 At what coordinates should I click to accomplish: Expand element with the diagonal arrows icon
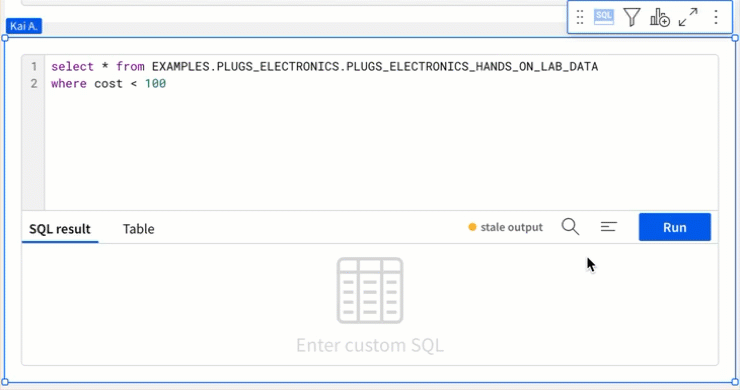(688, 17)
